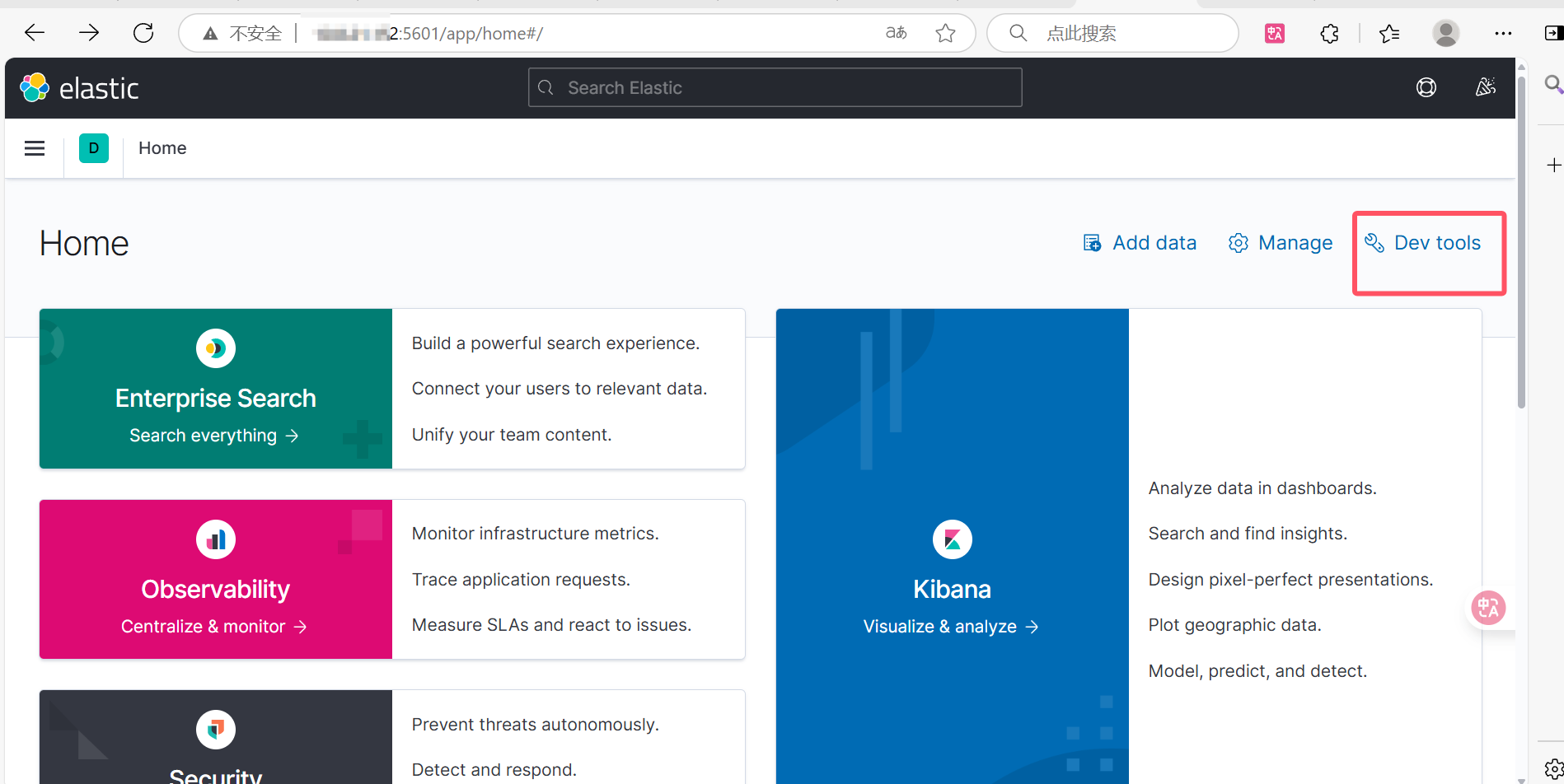The height and width of the screenshot is (784, 1564).
Task: Click the Security shield icon on the dark card
Action: pos(215,729)
